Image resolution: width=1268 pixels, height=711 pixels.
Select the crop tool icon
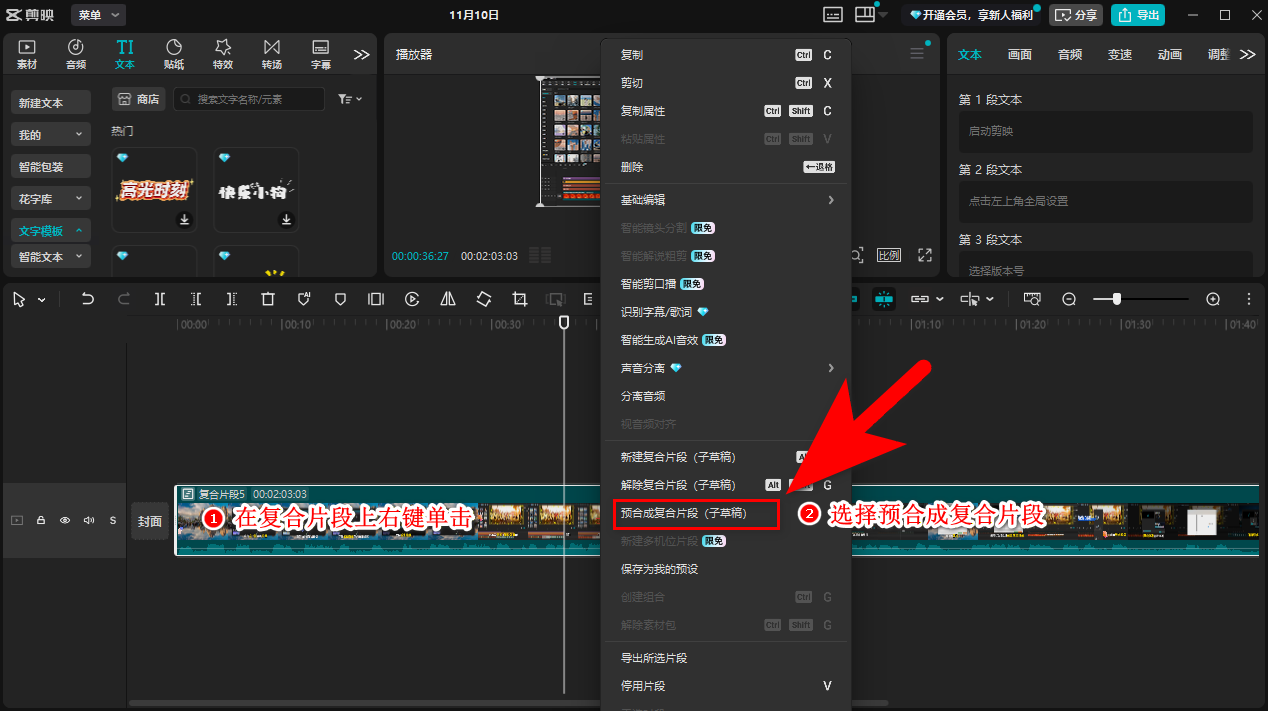click(x=519, y=299)
